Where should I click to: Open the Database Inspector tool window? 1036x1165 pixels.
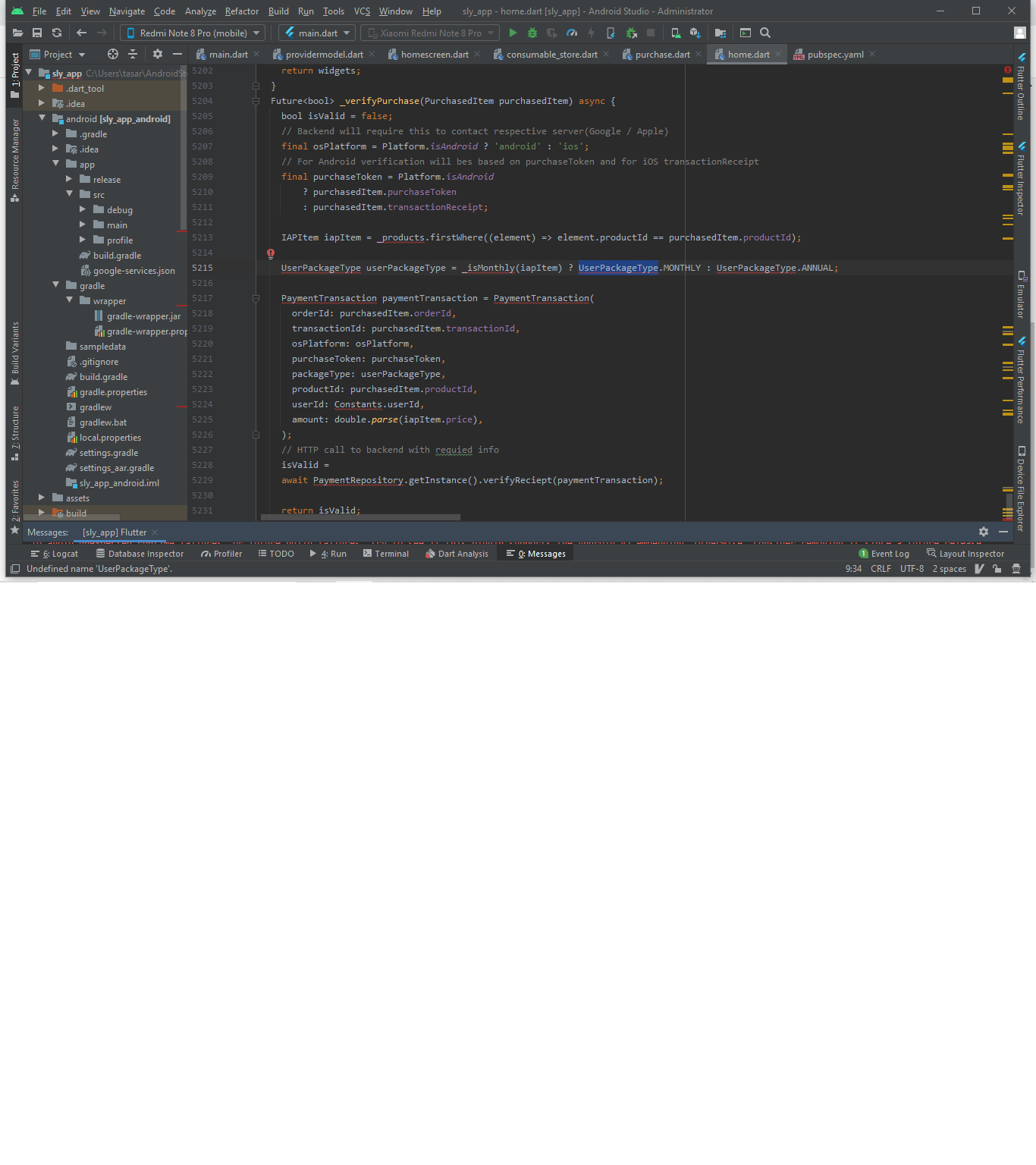point(140,554)
